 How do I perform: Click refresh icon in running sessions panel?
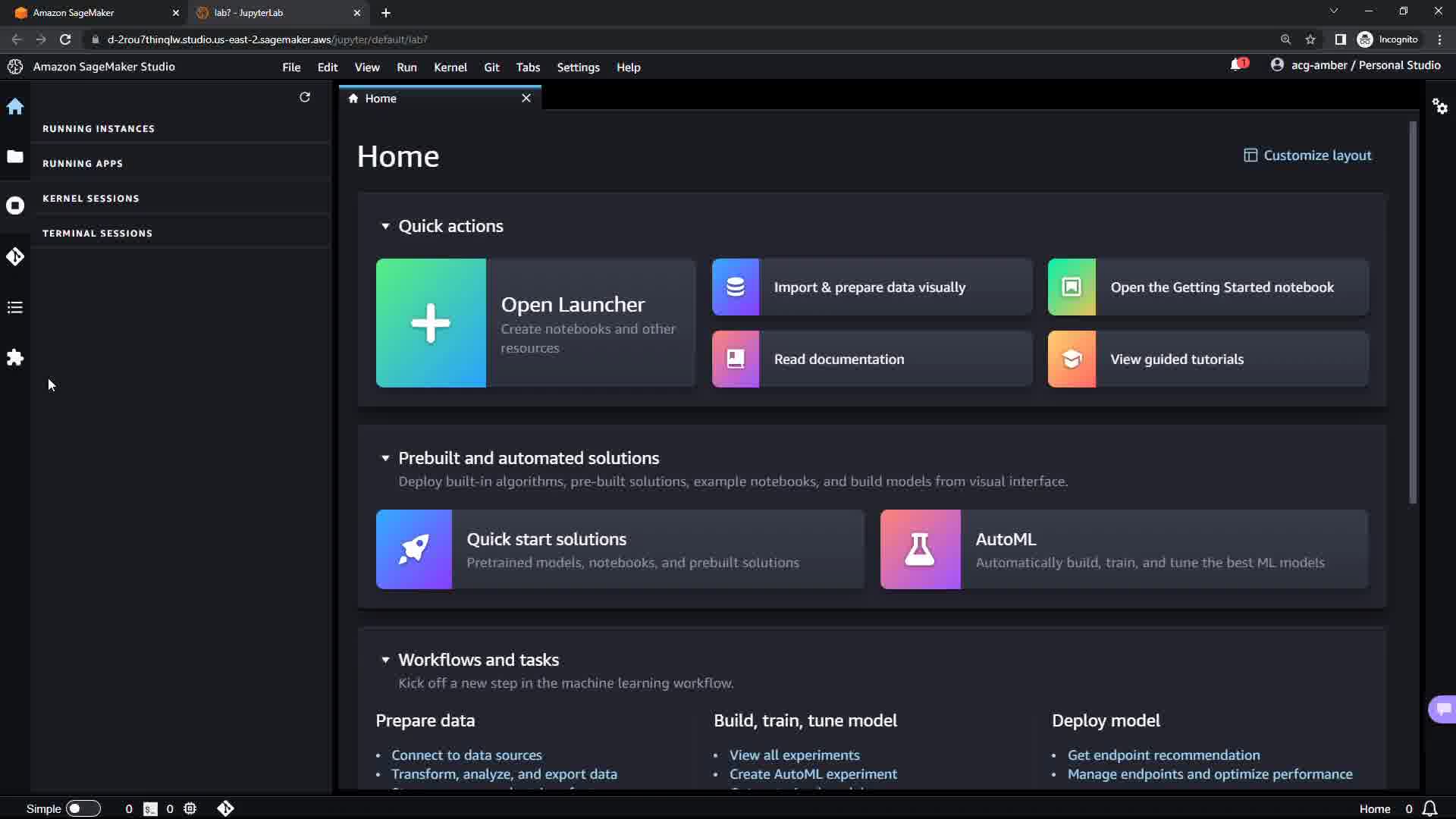[305, 97]
